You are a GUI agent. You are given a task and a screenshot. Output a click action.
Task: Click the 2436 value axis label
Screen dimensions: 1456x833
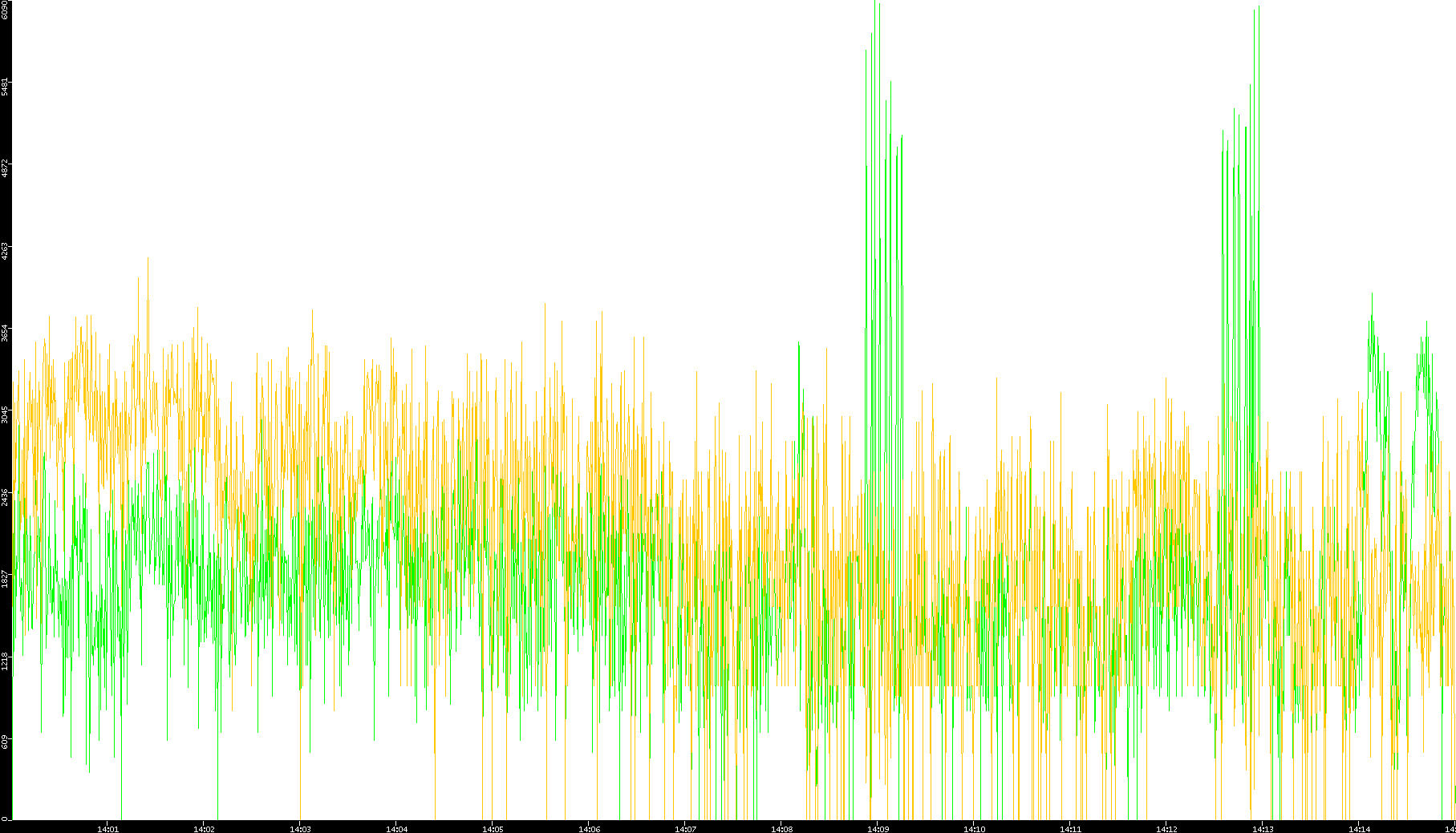[6, 497]
